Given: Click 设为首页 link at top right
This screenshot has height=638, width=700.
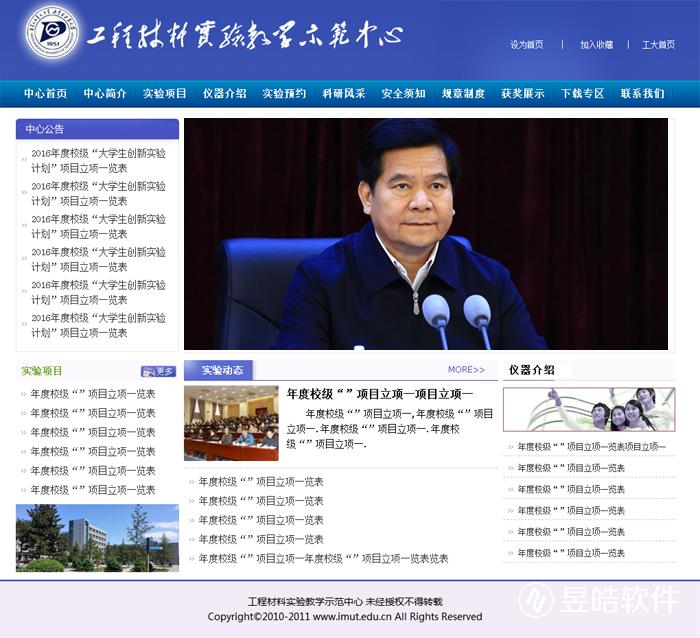Looking at the screenshot, I should pyautogui.click(x=527, y=45).
